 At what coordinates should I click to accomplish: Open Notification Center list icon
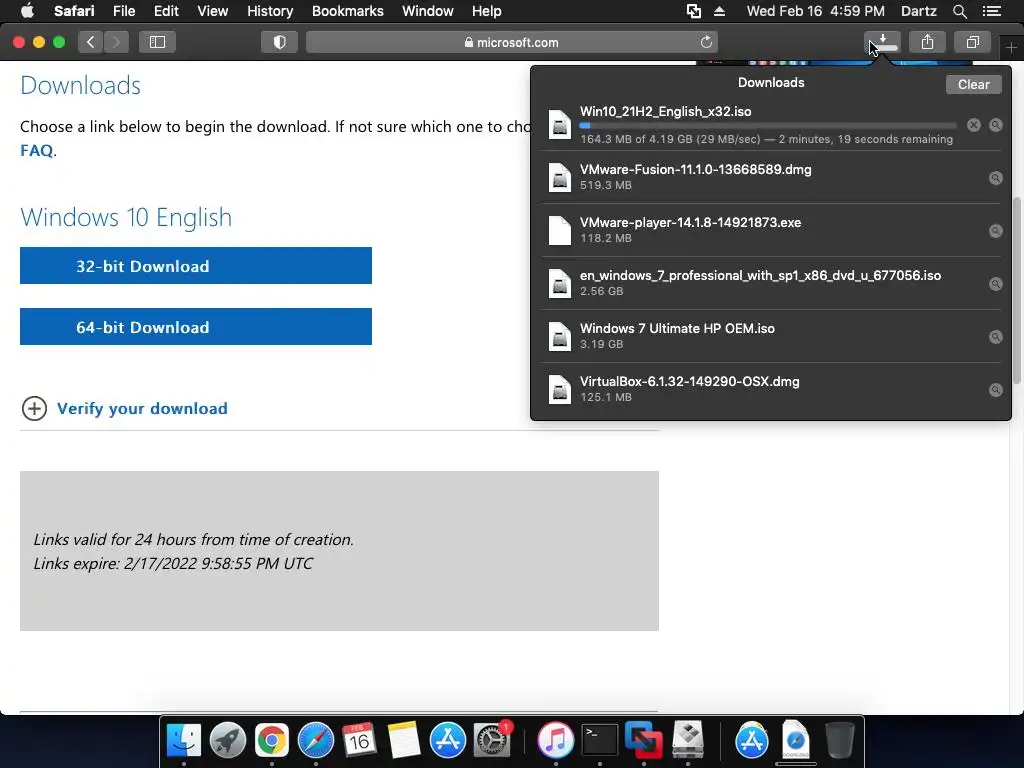pyautogui.click(x=991, y=11)
